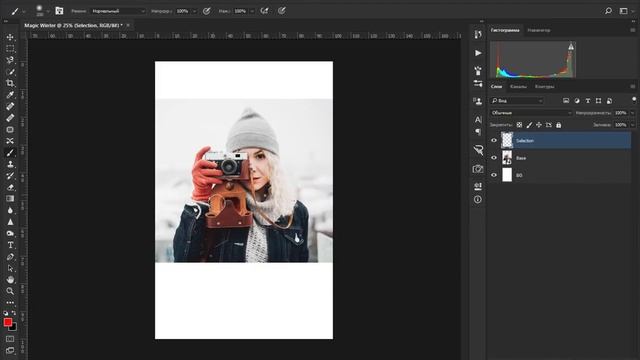
Task: Open the Character panel icon
Action: coord(478,119)
